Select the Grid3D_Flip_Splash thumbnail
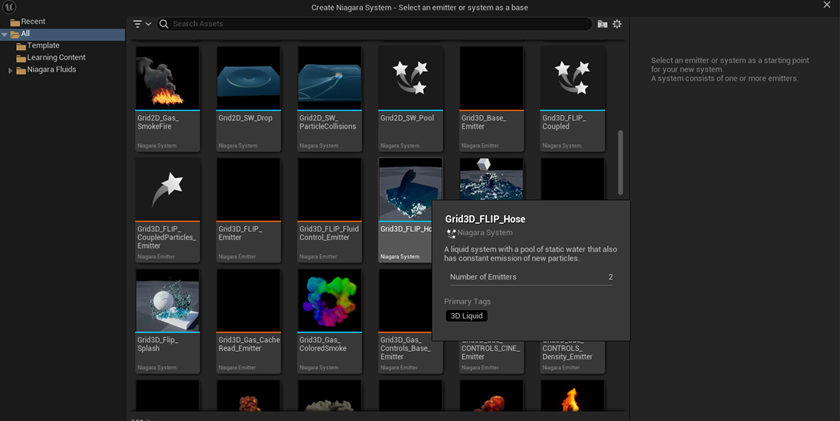Viewport: 840px width, 421px height. tap(168, 301)
